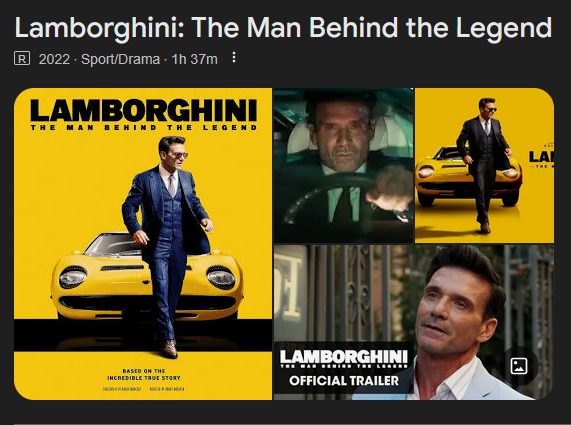Open the three-dot more options menu
Viewport: 571px width, 425px height.
234,57
